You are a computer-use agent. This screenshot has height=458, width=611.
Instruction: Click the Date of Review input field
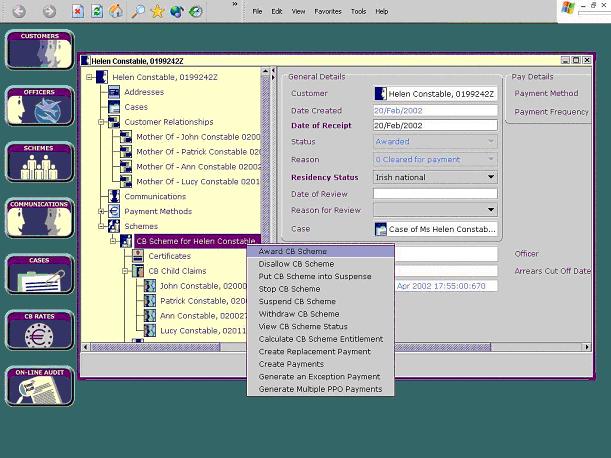[434, 193]
